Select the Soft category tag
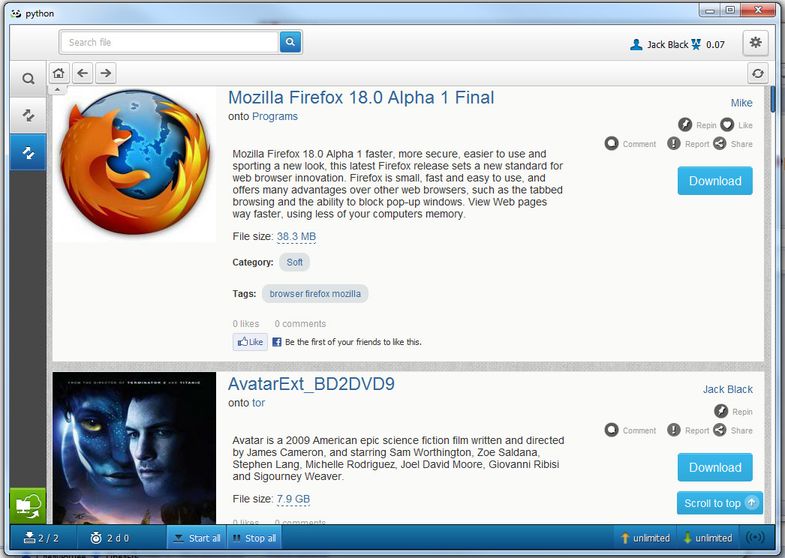 pos(294,262)
